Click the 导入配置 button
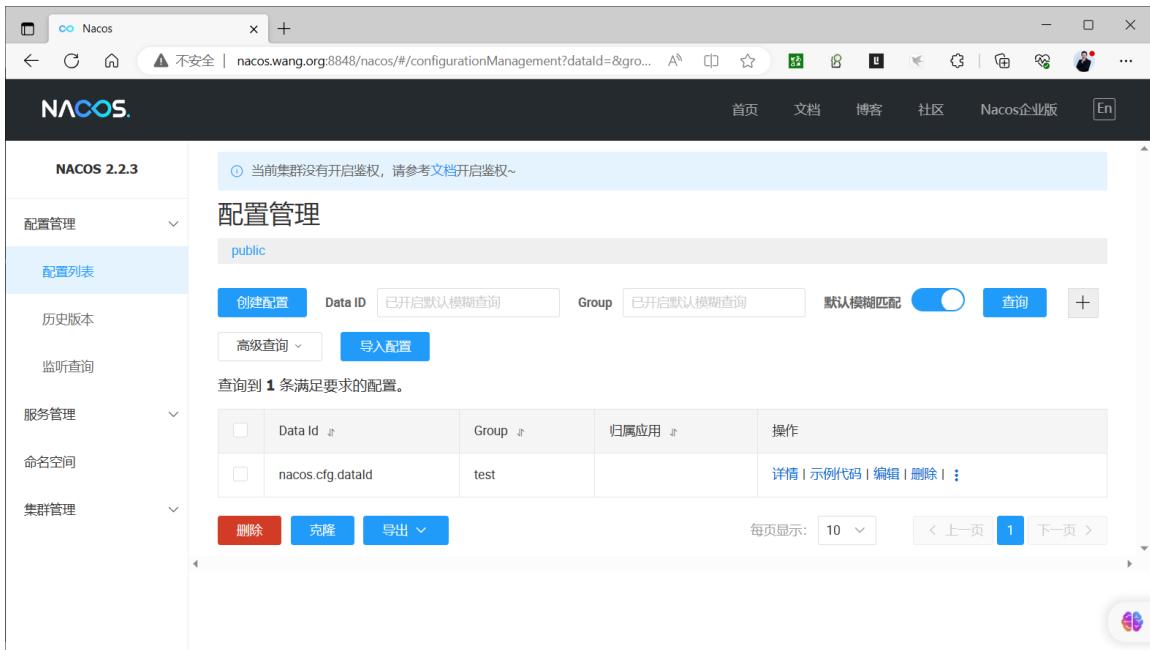The height and width of the screenshot is (650, 1150). (x=385, y=346)
